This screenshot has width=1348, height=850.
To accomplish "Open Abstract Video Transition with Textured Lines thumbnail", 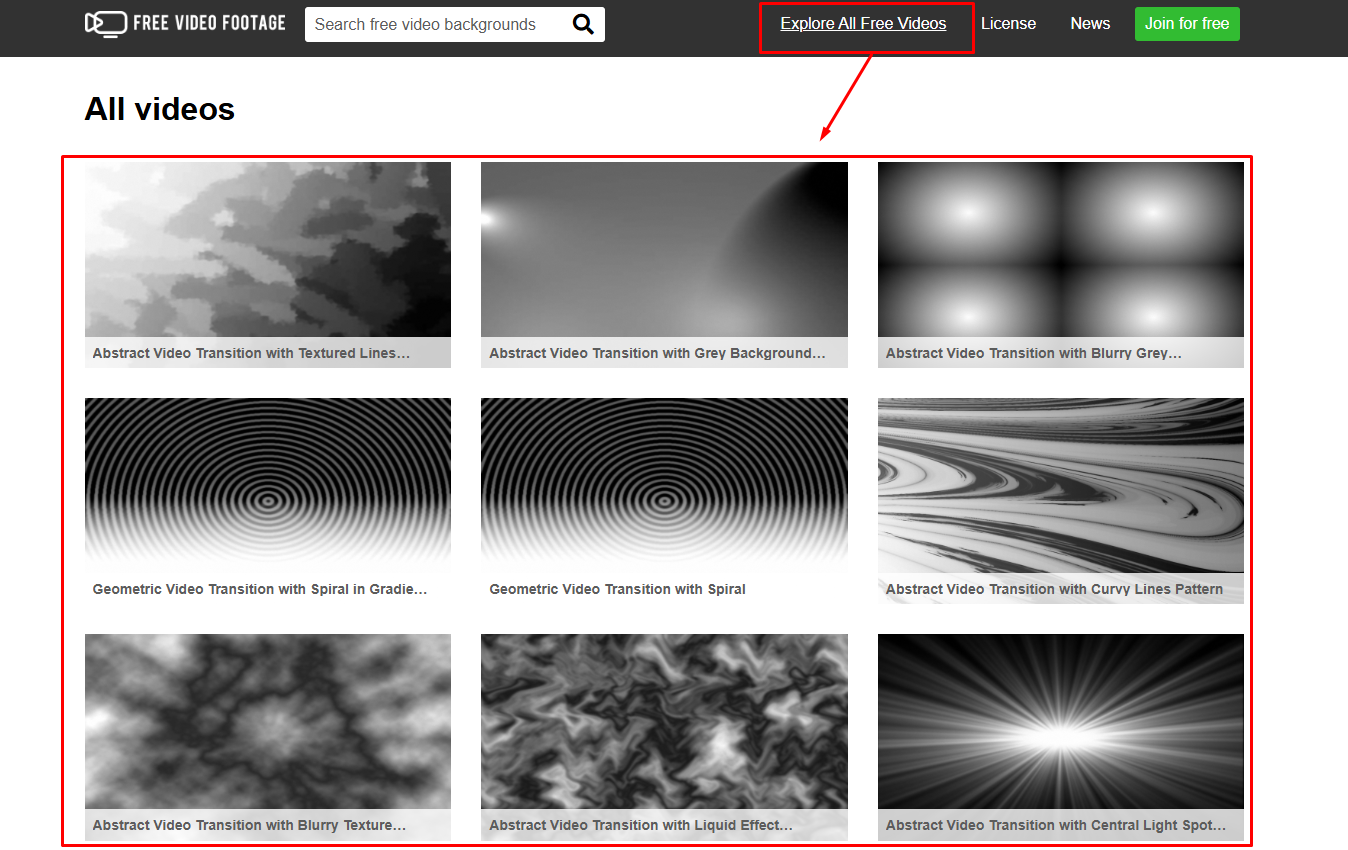I will click(x=267, y=249).
